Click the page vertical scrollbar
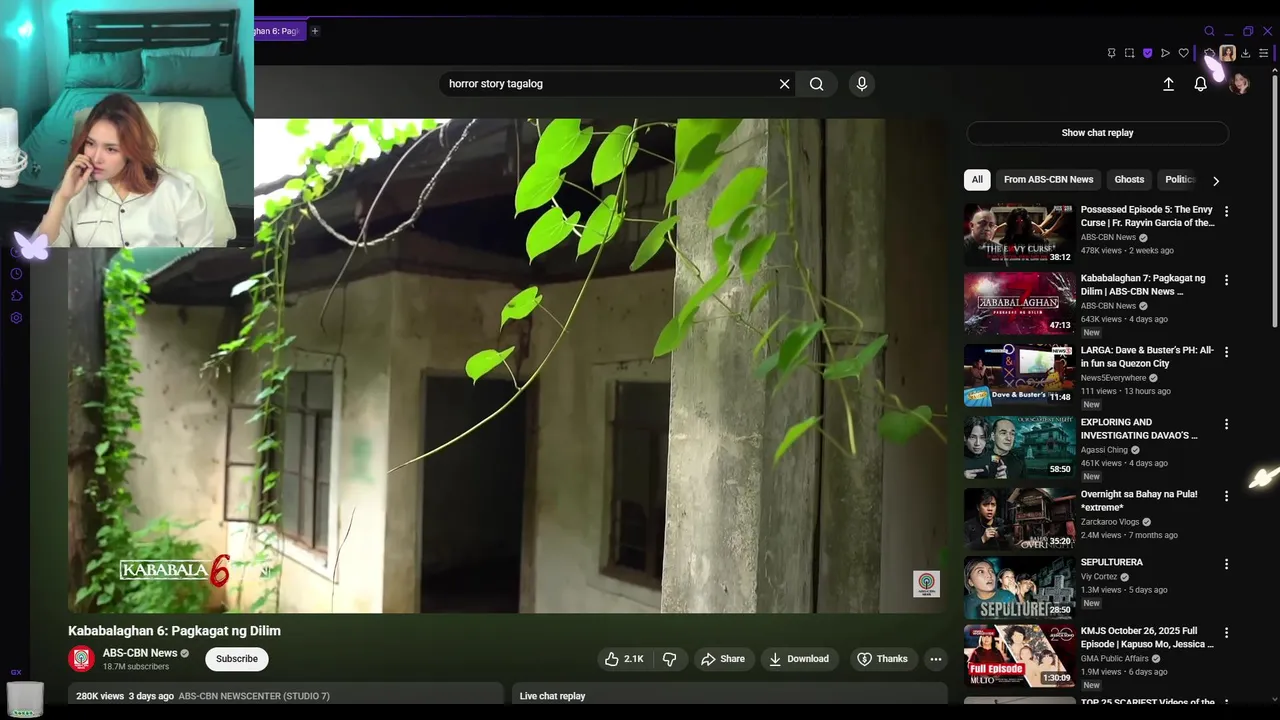This screenshot has height=720, width=1280. 1274,200
